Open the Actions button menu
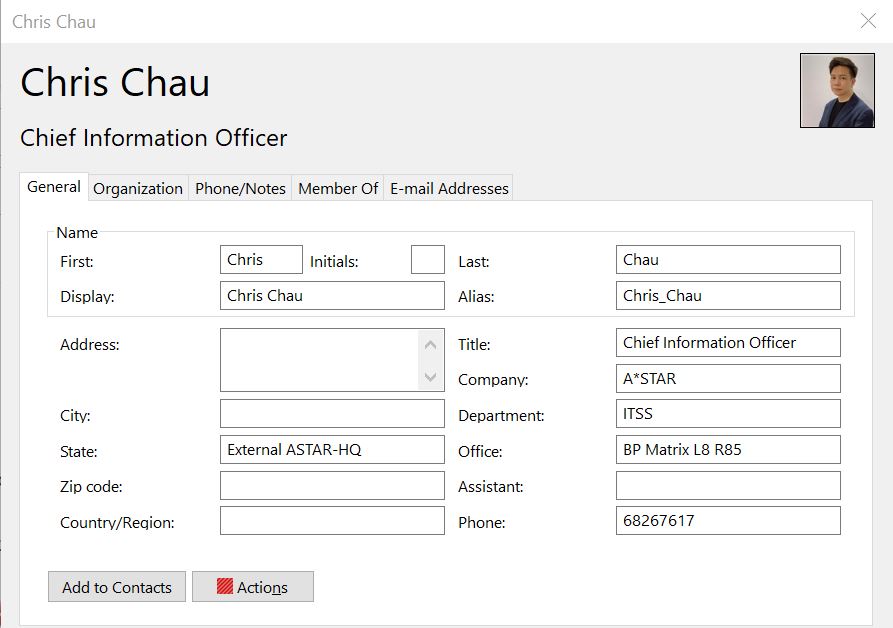 (253, 586)
